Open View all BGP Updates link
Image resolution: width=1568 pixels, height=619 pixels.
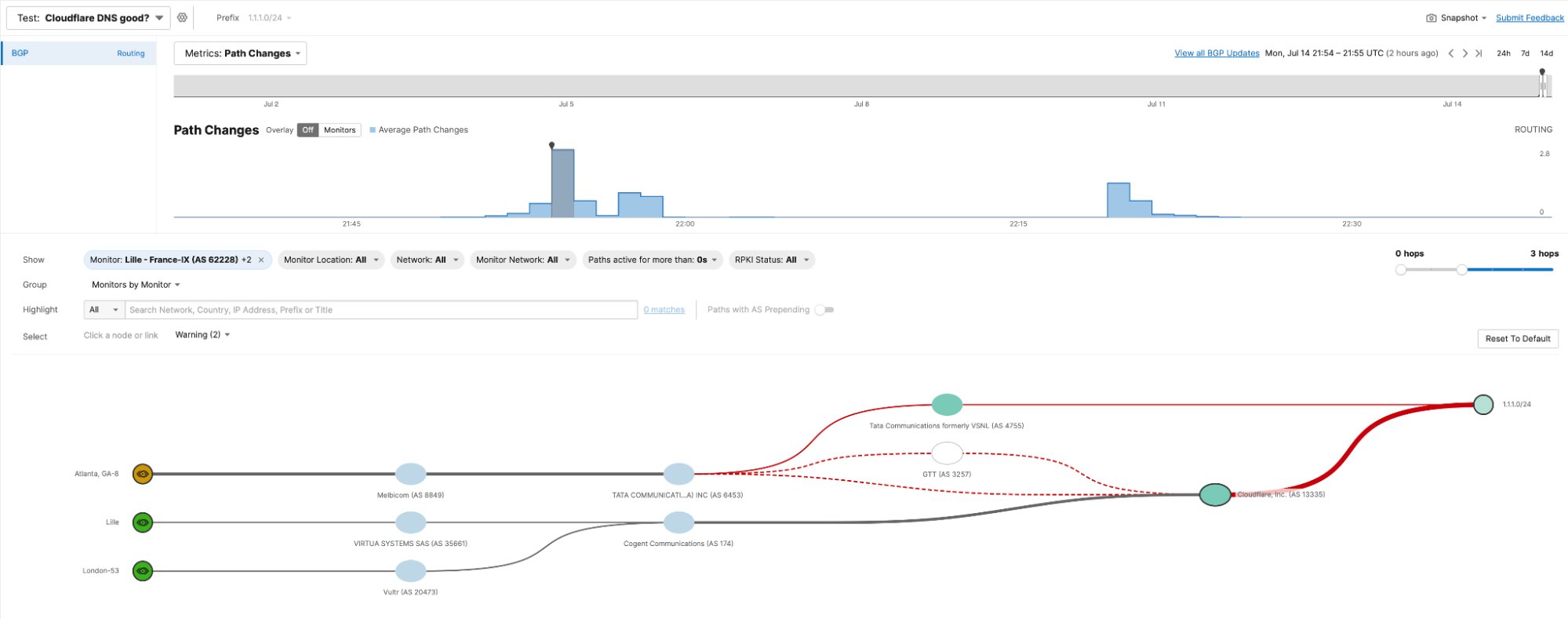pyautogui.click(x=1217, y=53)
